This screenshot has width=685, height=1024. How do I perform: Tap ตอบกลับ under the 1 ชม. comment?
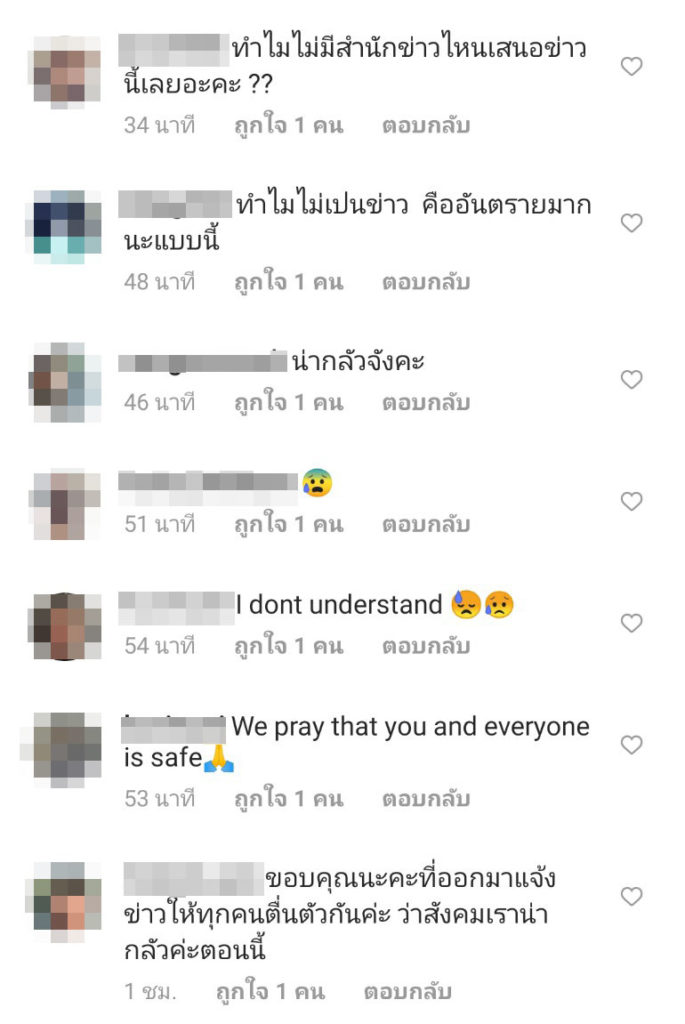pyautogui.click(x=407, y=992)
